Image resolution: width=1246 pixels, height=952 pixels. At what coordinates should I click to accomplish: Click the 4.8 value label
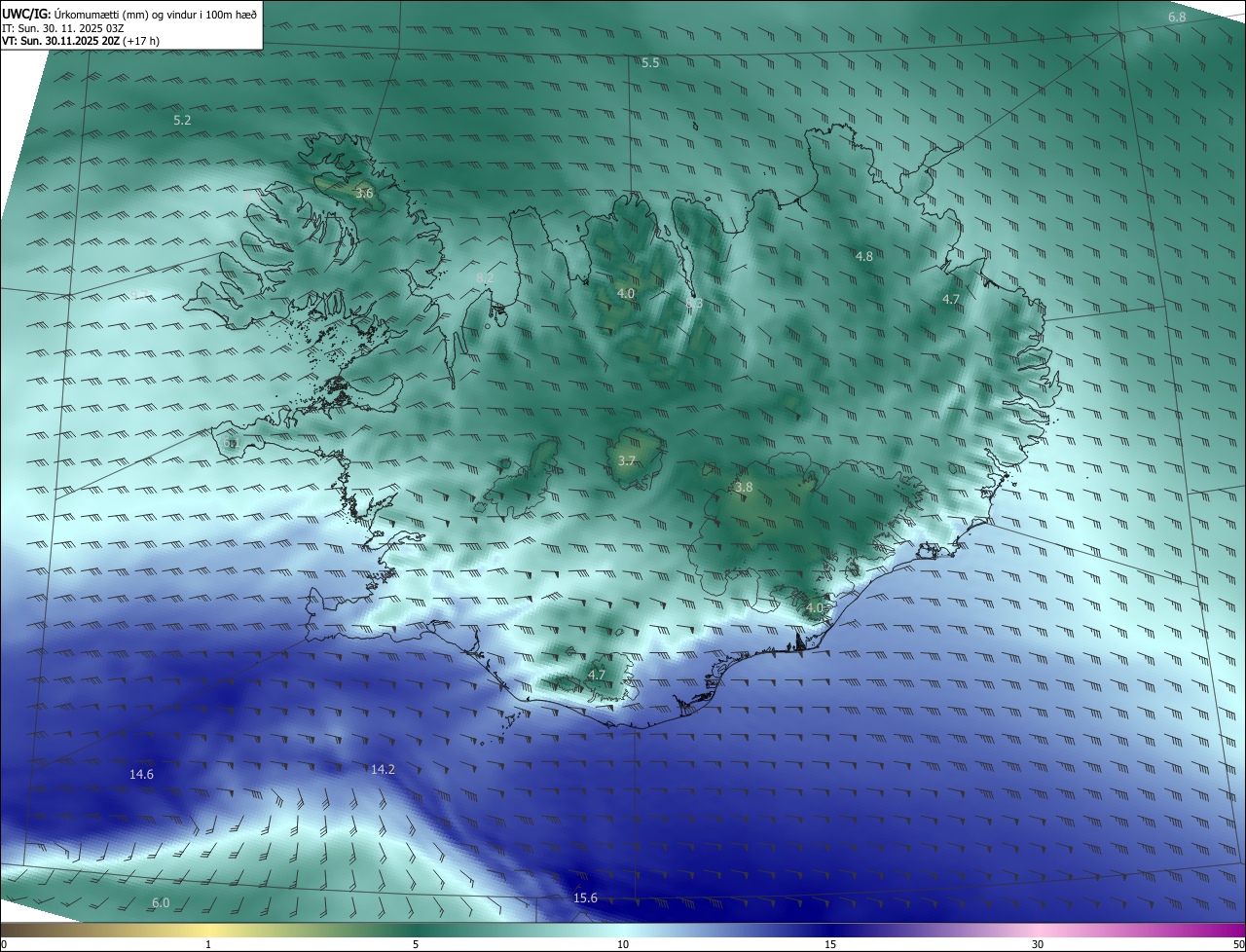click(x=863, y=256)
